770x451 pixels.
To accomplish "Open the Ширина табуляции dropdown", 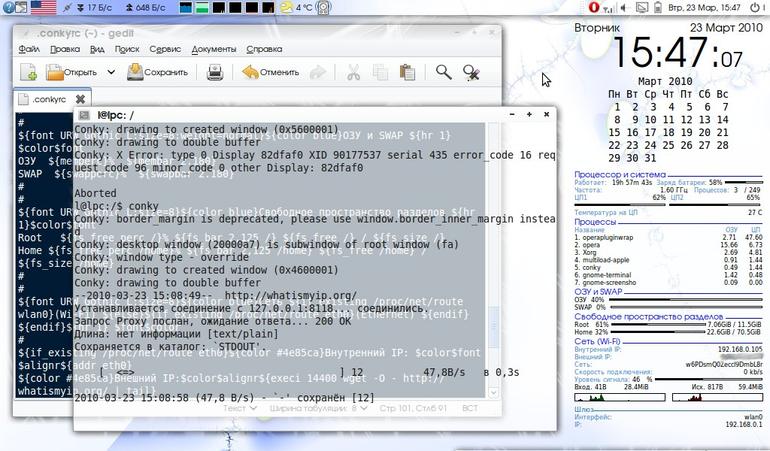I will pyautogui.click(x=318, y=408).
